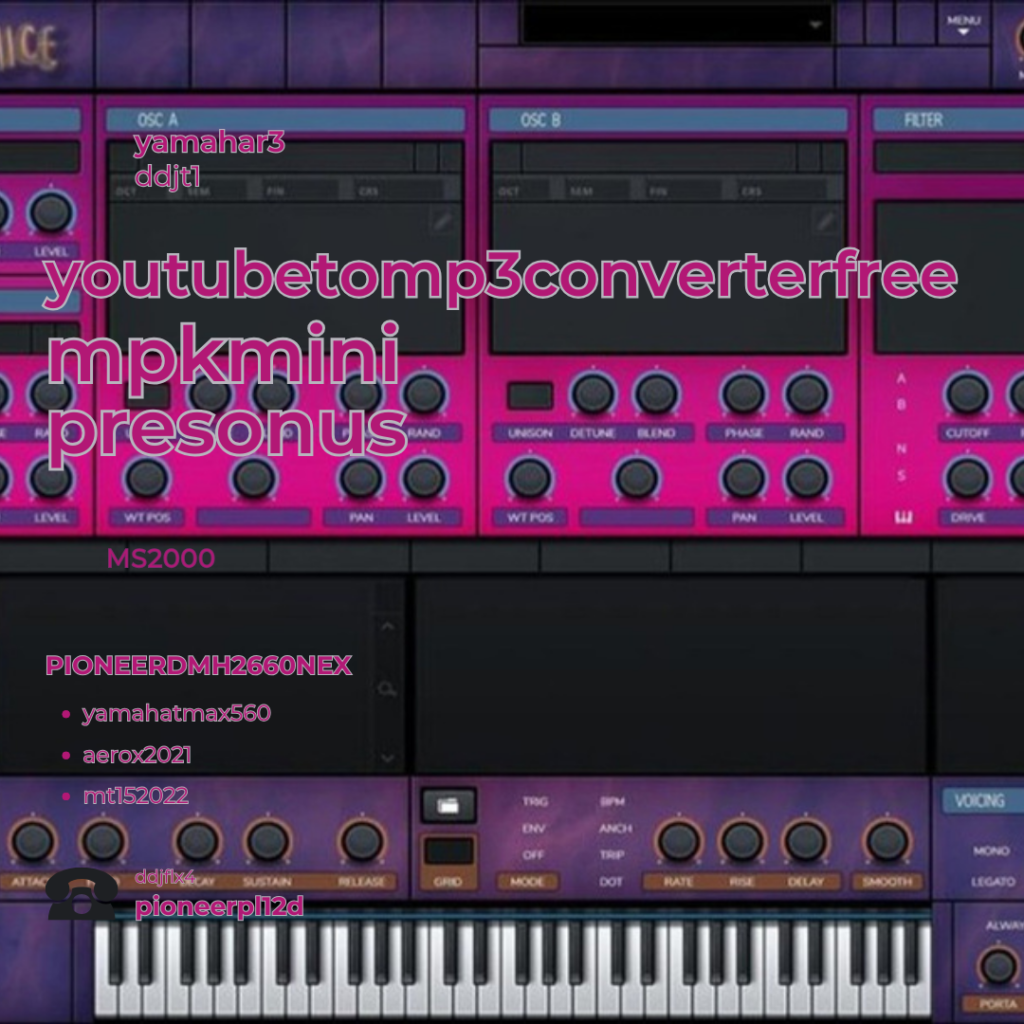Click the 'yamahatmax560' list item
Viewport: 1024px width, 1024px height.
(x=176, y=713)
